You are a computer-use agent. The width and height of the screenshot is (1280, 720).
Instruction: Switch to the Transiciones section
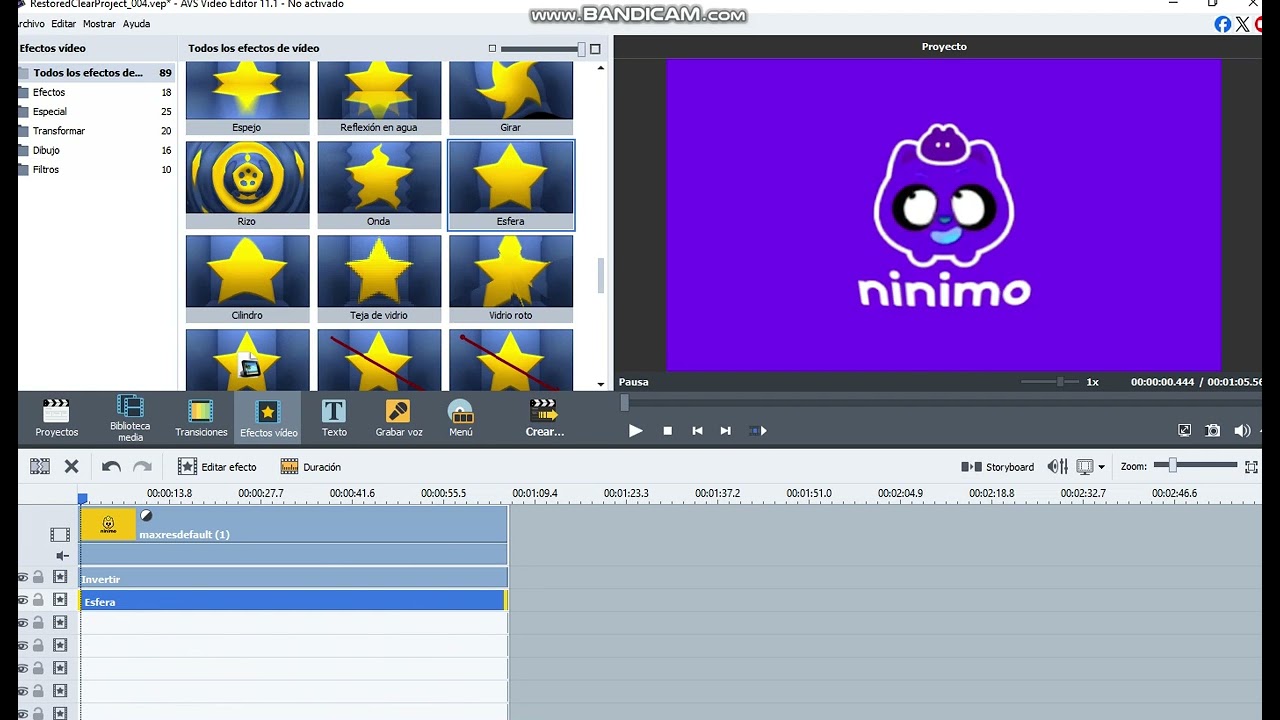point(201,418)
